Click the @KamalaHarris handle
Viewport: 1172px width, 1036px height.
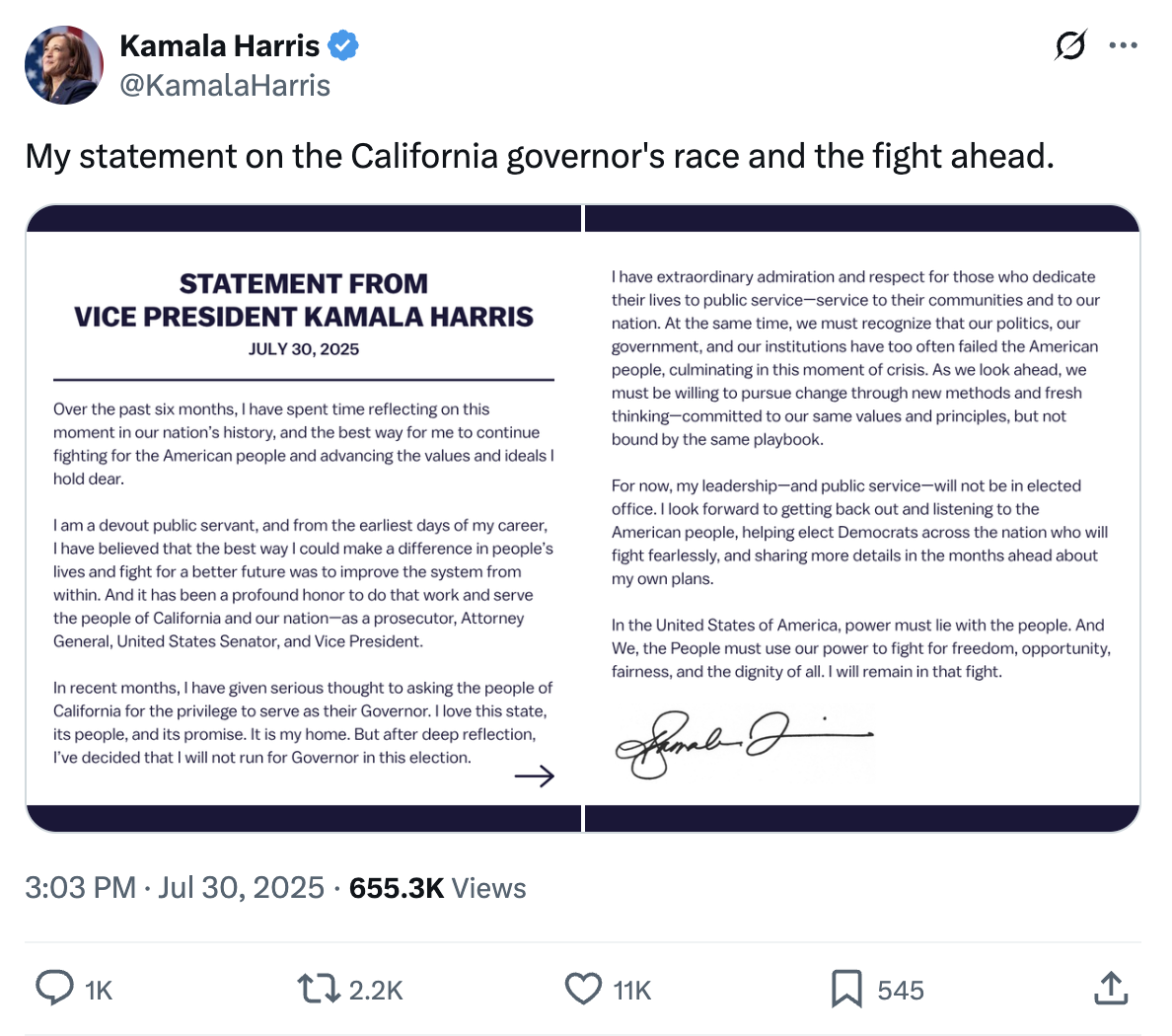(x=225, y=86)
